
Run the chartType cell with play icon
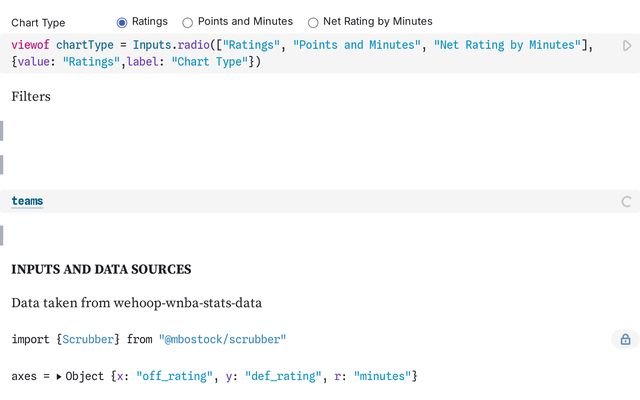[627, 46]
